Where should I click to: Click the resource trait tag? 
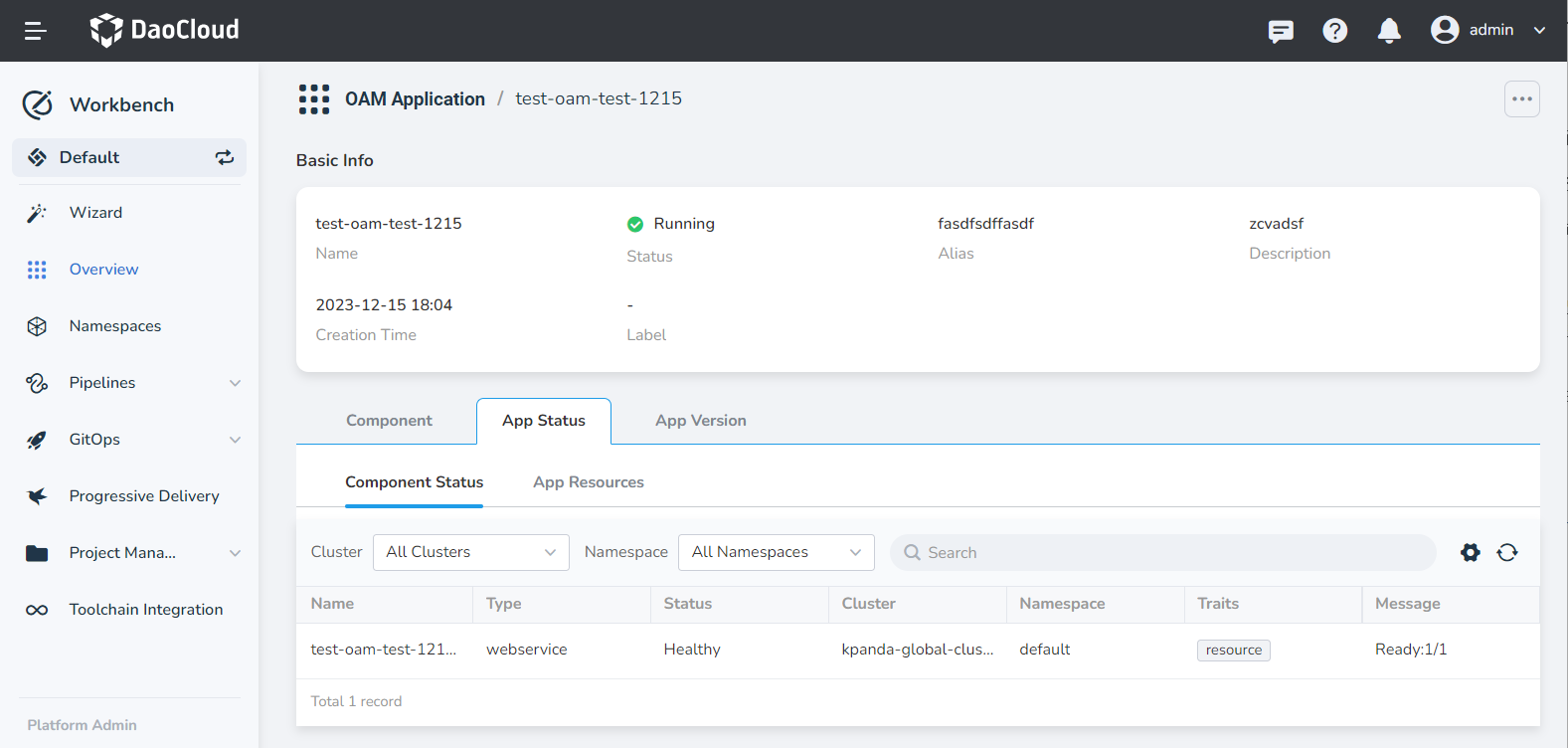[x=1233, y=651]
